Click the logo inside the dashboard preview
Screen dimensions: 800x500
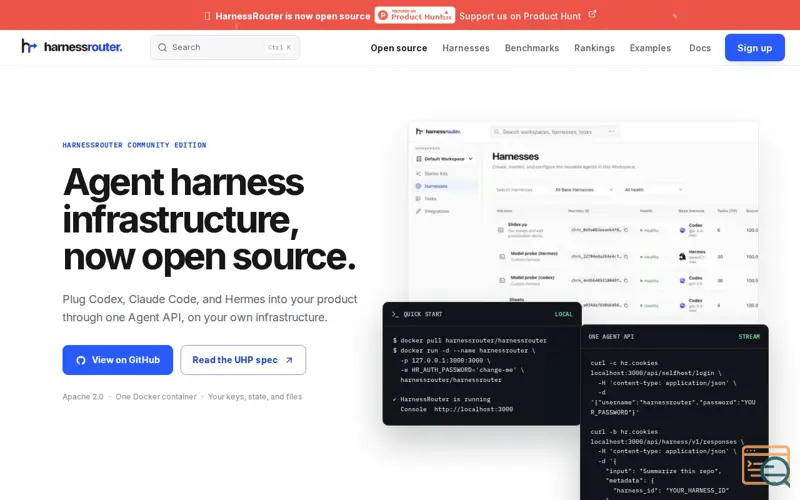tap(438, 132)
